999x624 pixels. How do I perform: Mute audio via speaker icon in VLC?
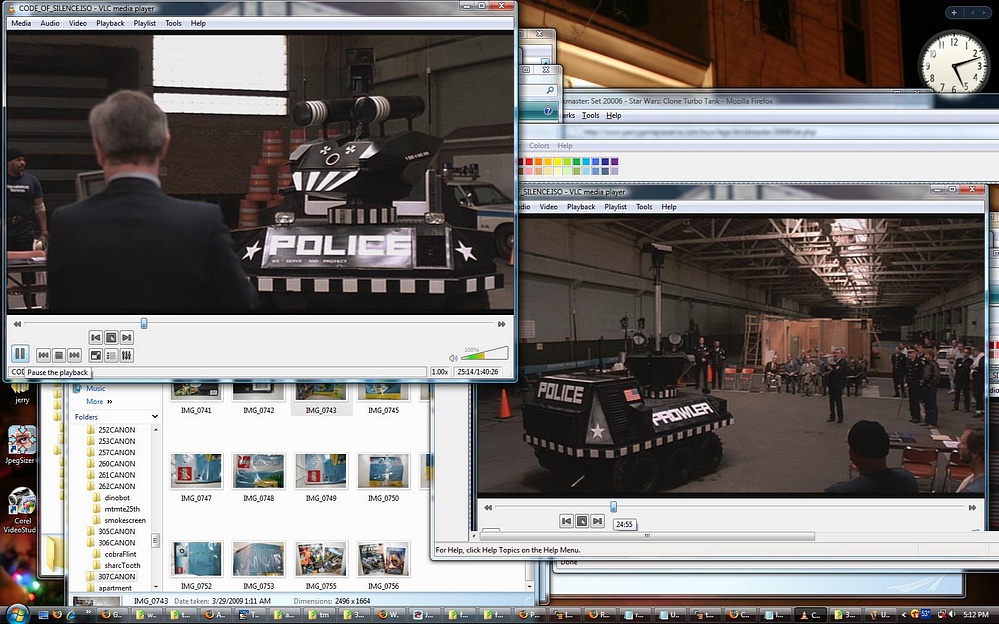[x=453, y=358]
